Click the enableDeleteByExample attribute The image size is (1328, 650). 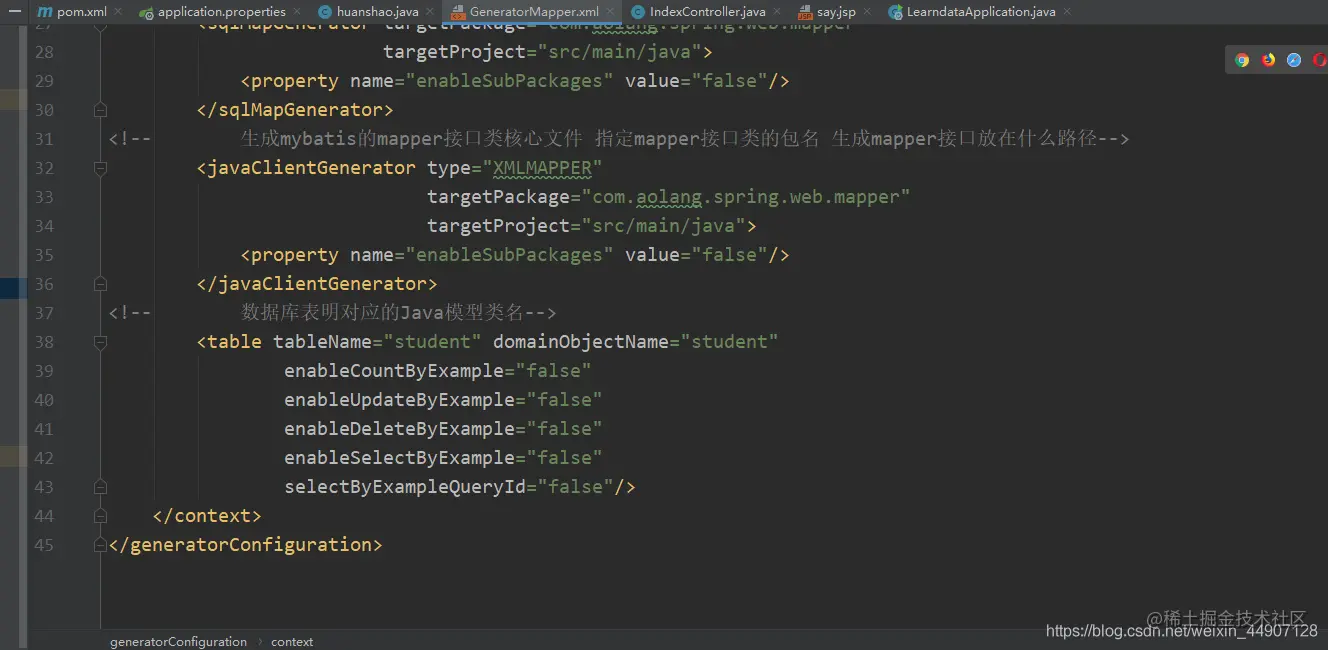400,429
